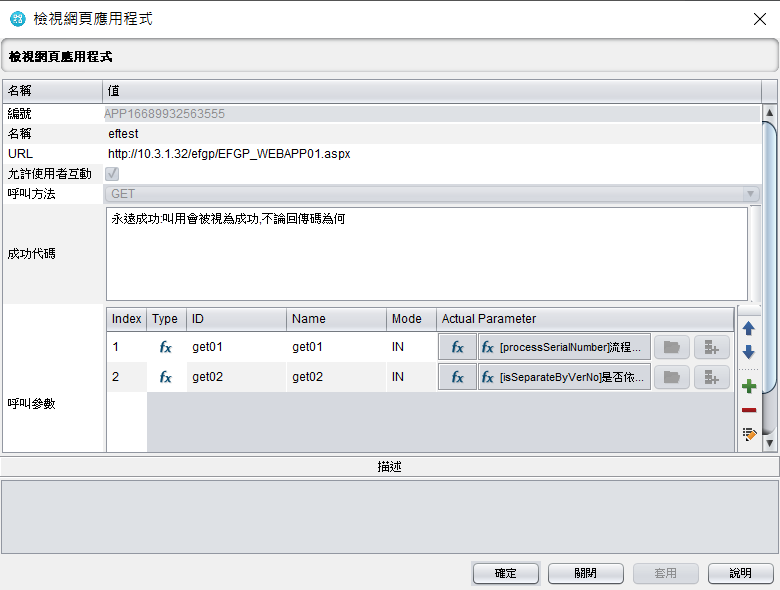Click the Index column header
The height and width of the screenshot is (590, 780).
[126, 319]
